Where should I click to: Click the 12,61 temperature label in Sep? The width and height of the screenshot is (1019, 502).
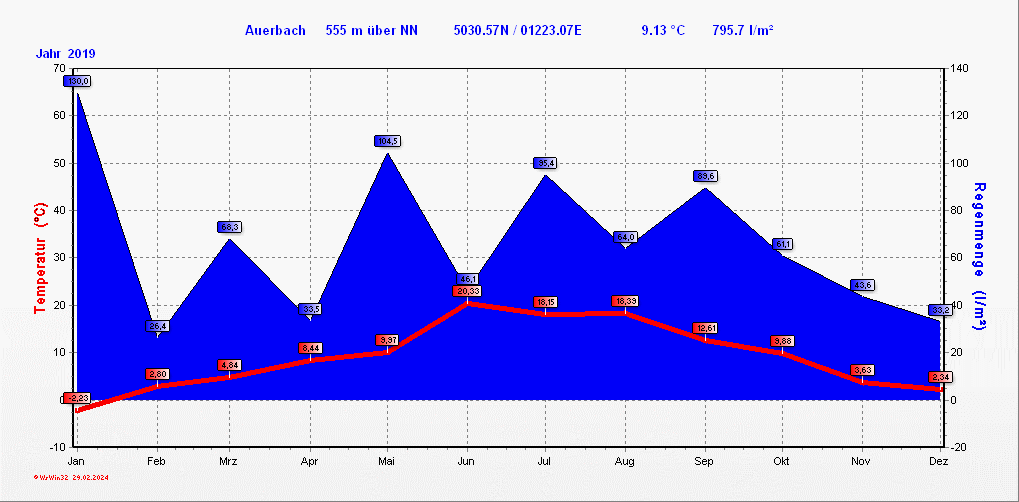click(705, 328)
